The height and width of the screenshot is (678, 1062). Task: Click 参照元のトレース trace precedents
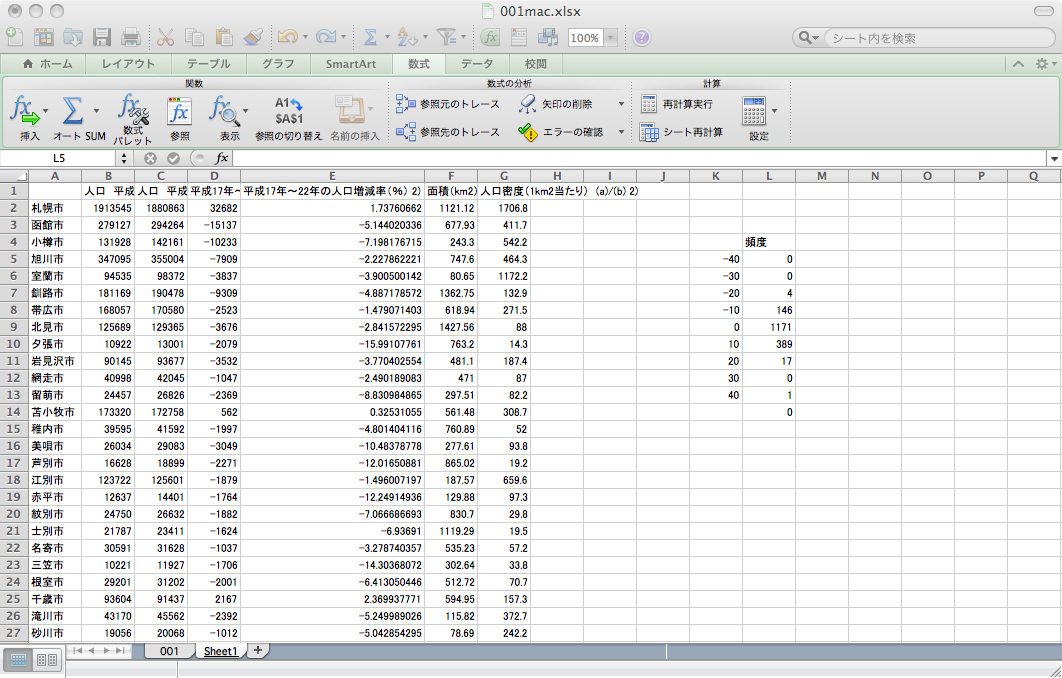click(448, 104)
